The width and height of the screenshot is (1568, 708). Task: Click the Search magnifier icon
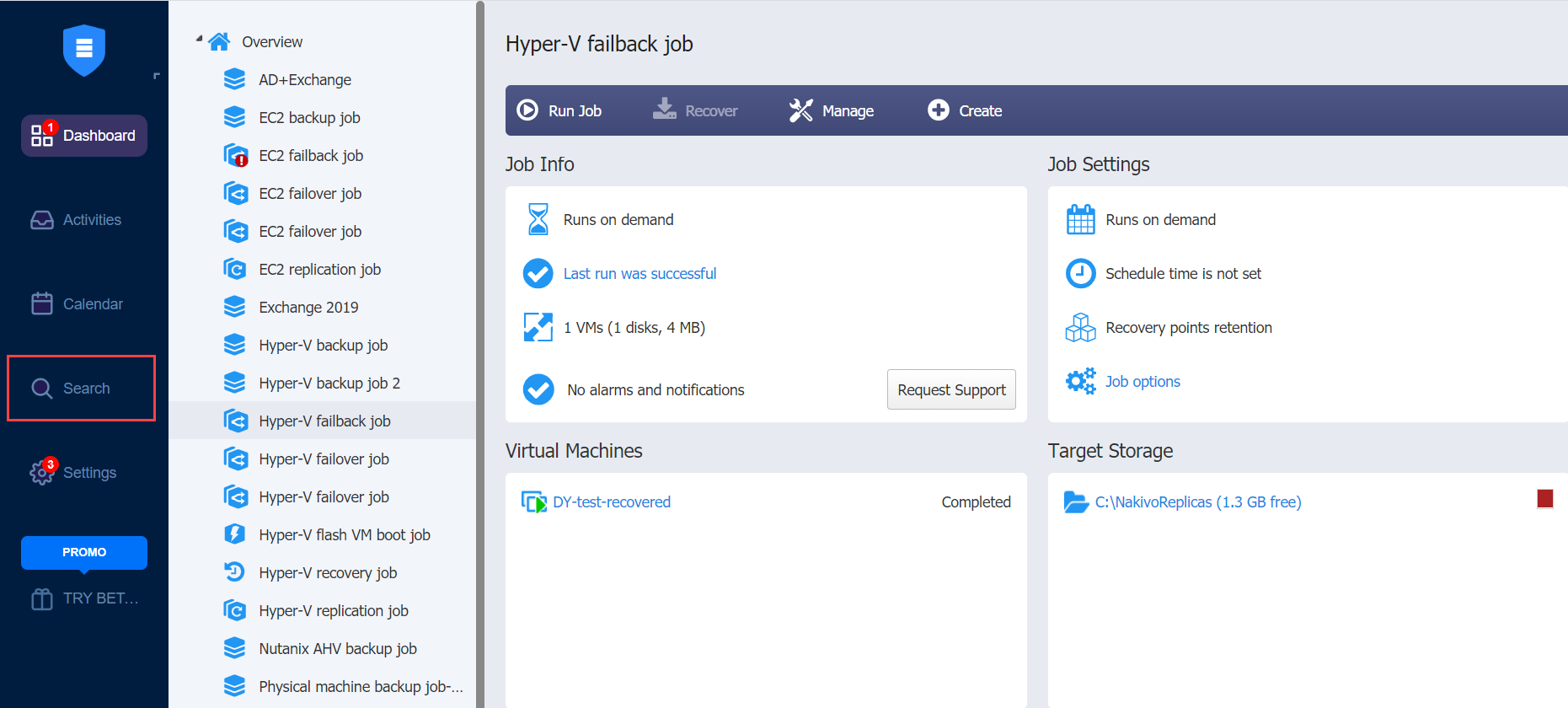pos(42,389)
